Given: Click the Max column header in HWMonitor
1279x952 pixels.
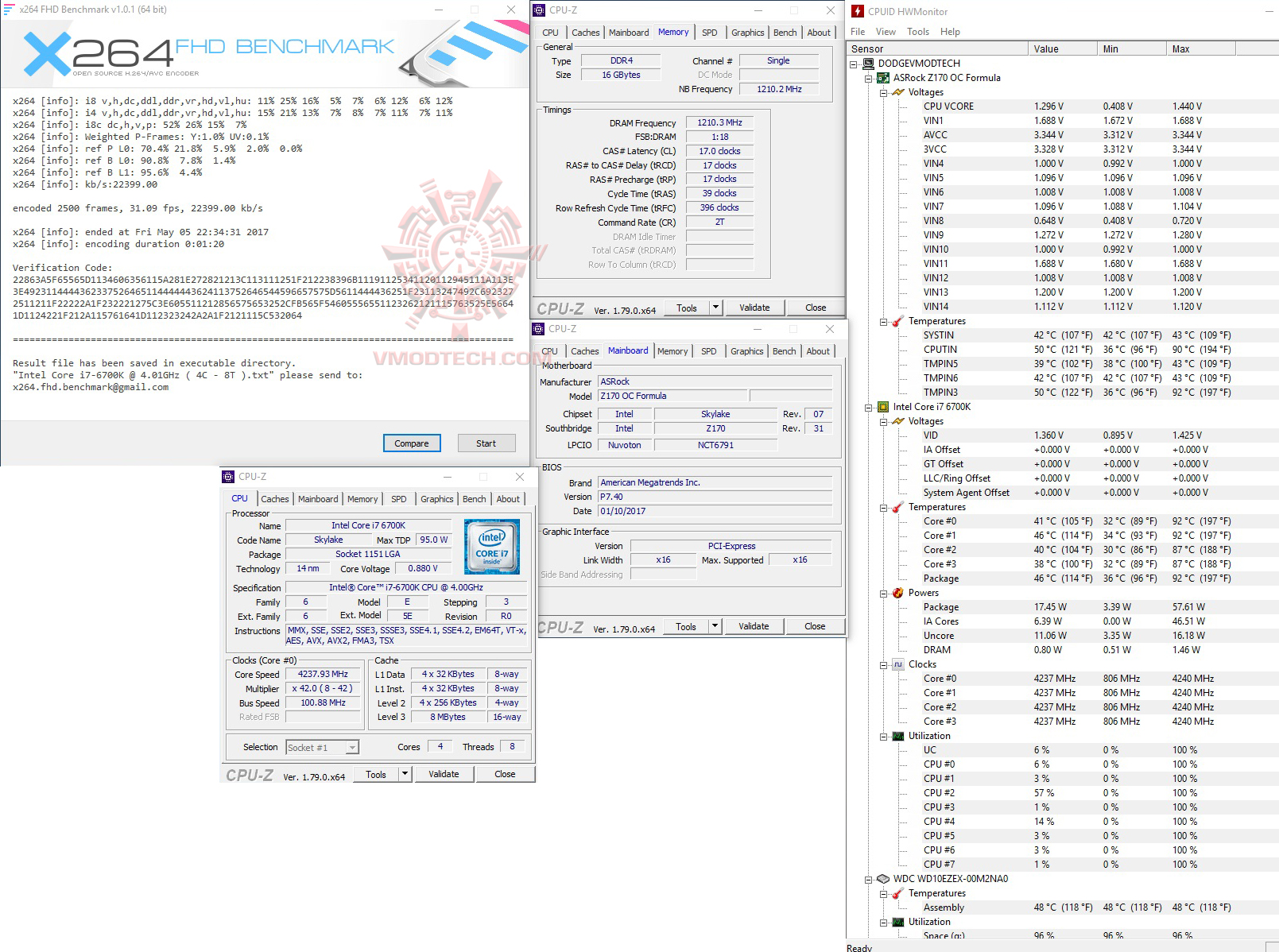Looking at the screenshot, I should (1201, 48).
